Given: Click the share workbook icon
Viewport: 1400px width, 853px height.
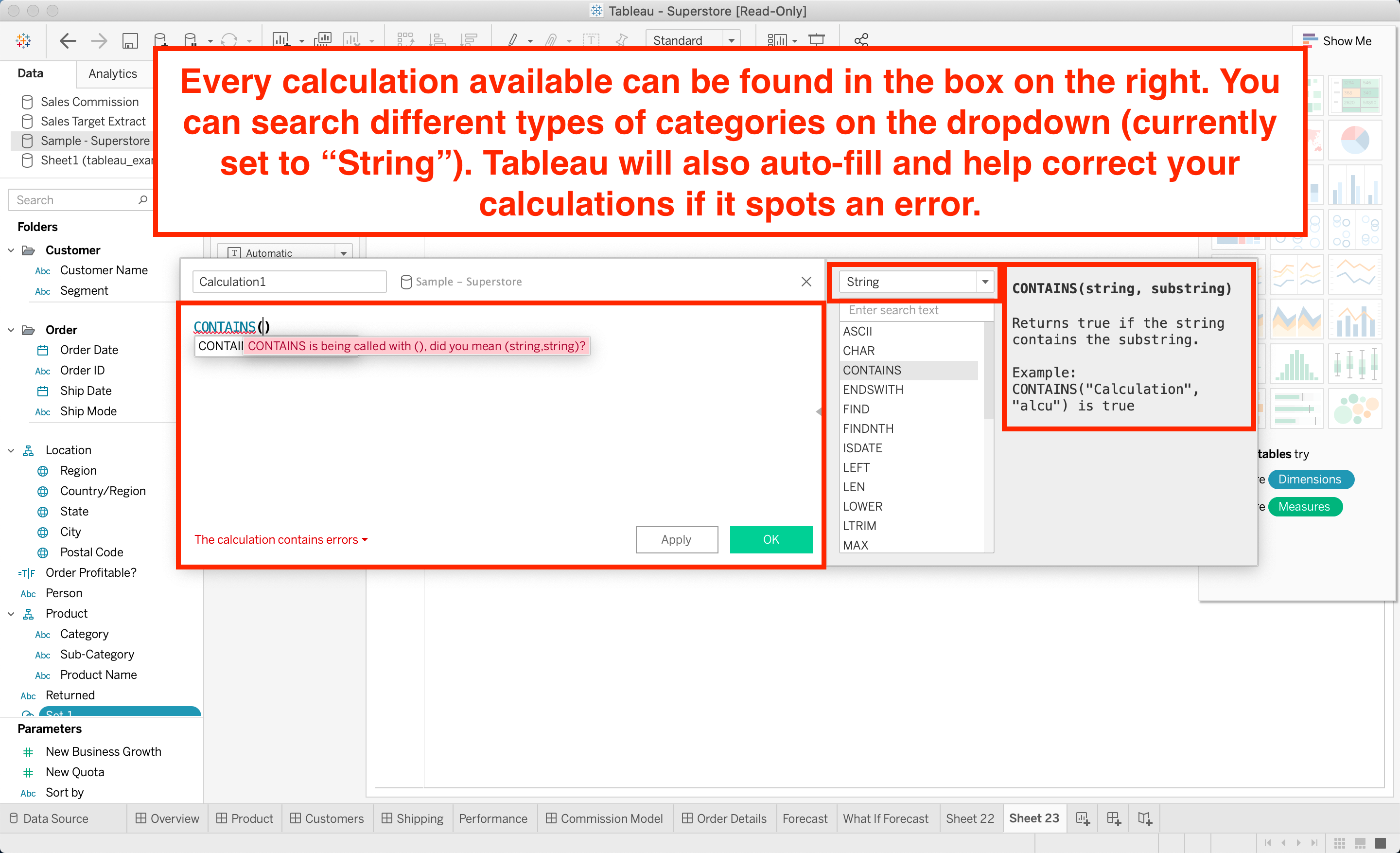Looking at the screenshot, I should [x=861, y=40].
